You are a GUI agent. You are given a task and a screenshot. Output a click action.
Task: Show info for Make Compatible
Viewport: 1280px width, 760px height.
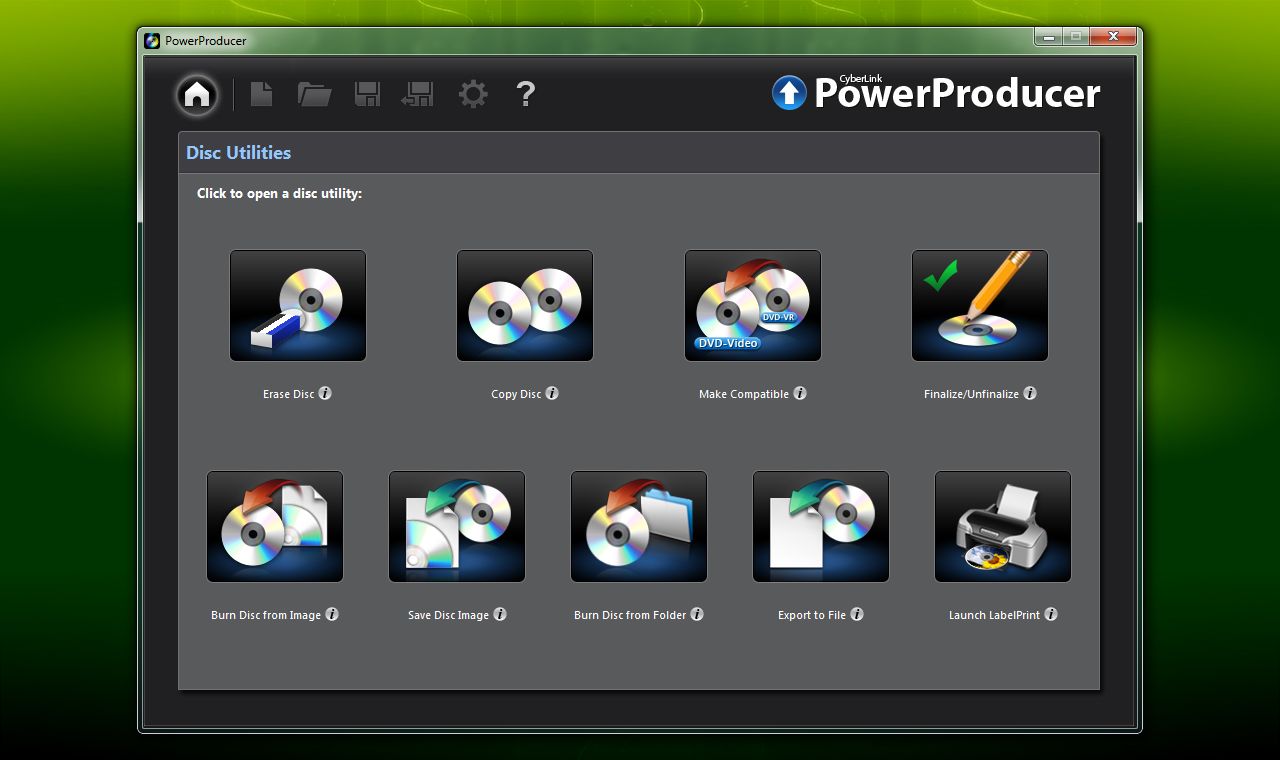point(800,393)
